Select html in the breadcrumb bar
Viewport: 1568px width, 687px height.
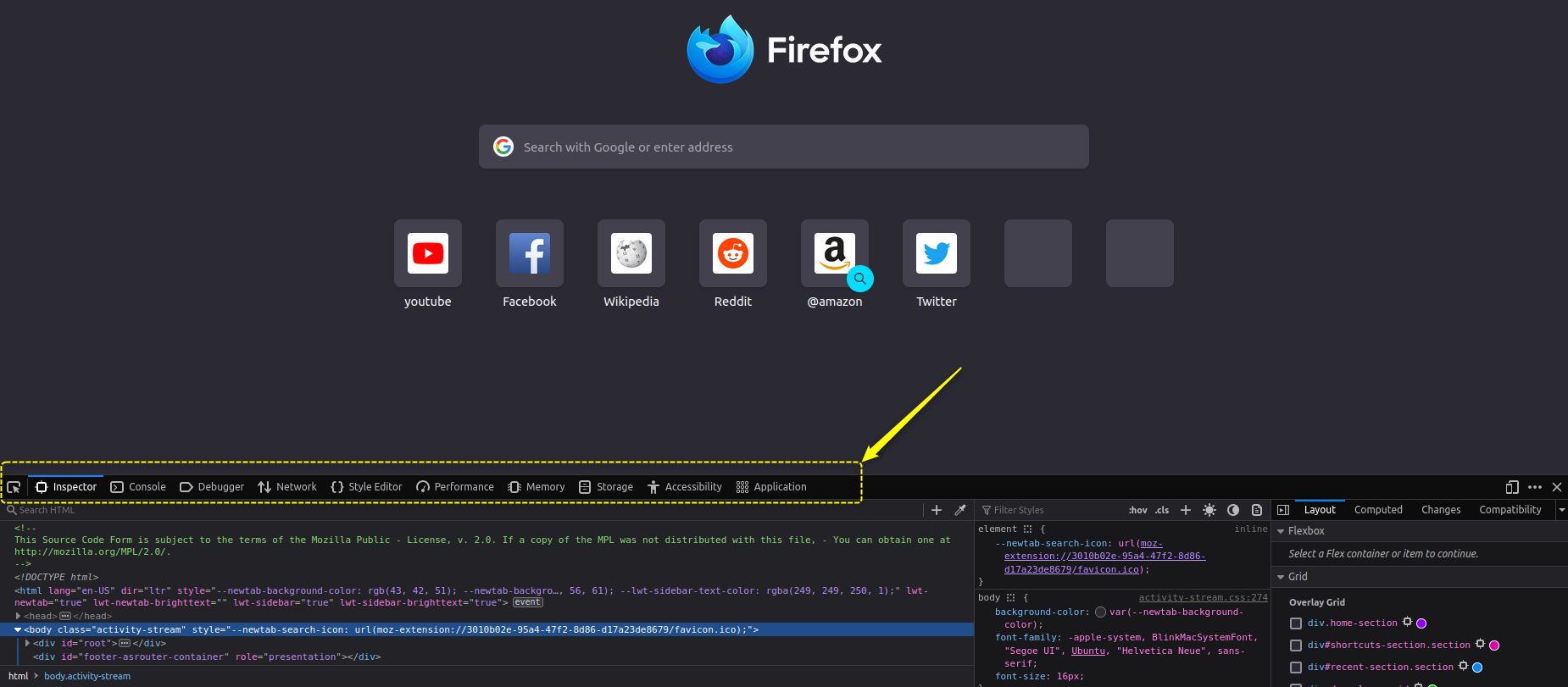[x=19, y=676]
